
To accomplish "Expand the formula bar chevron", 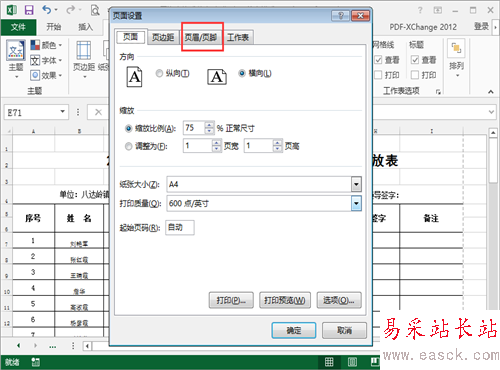I will tap(491, 112).
